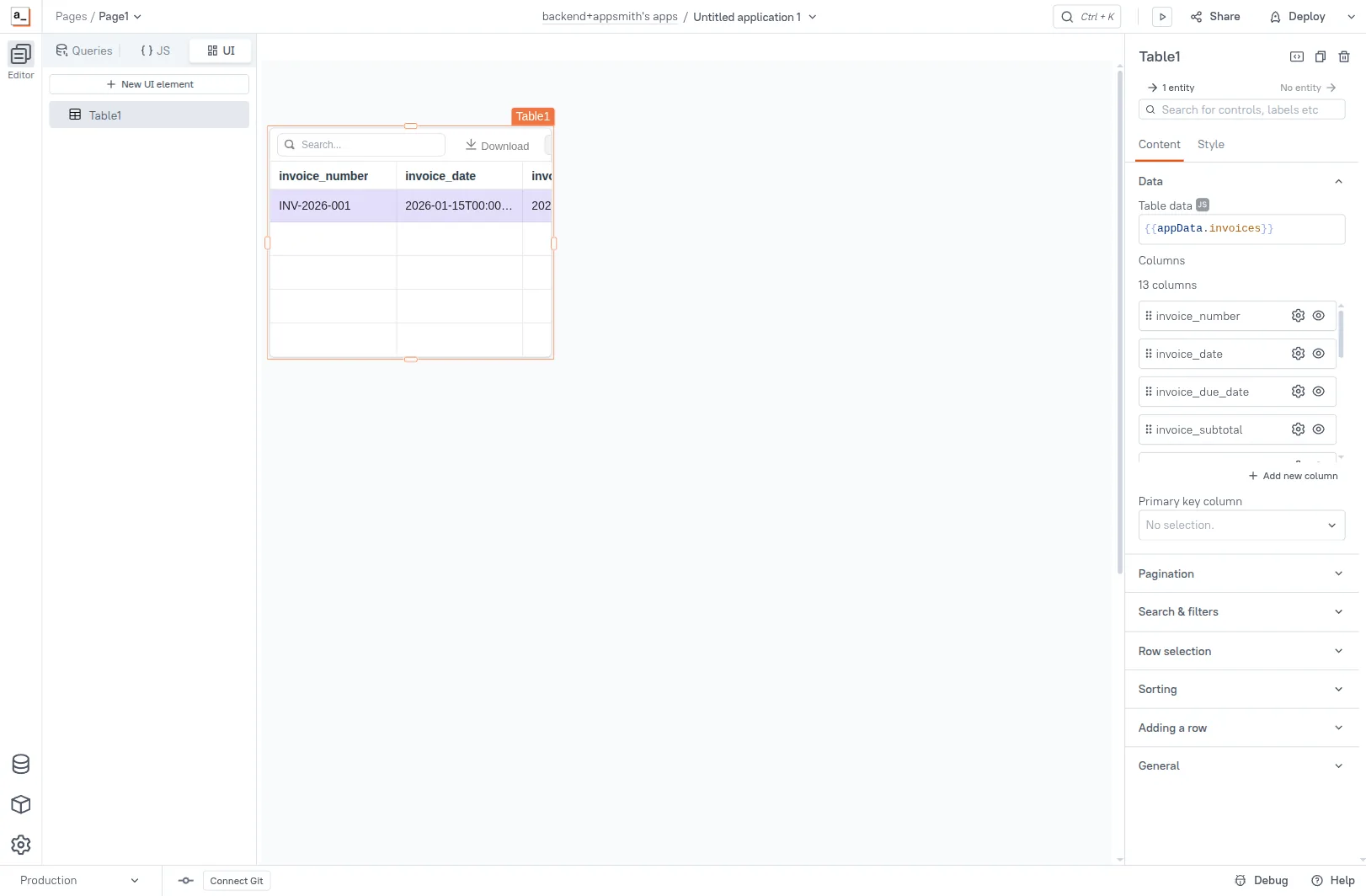Click the Help question icon

tap(1317, 881)
